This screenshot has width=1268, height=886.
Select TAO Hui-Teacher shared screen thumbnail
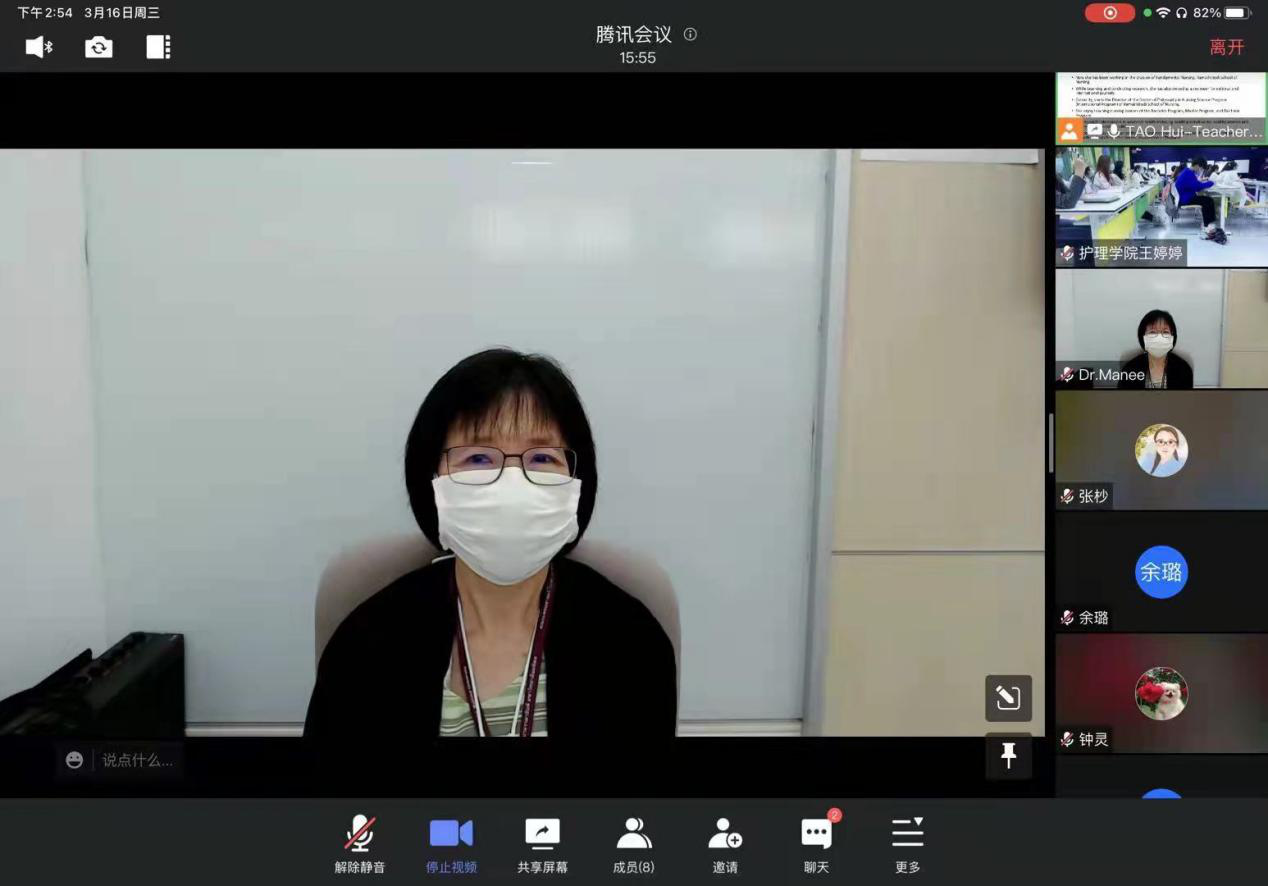pyautogui.click(x=1161, y=108)
